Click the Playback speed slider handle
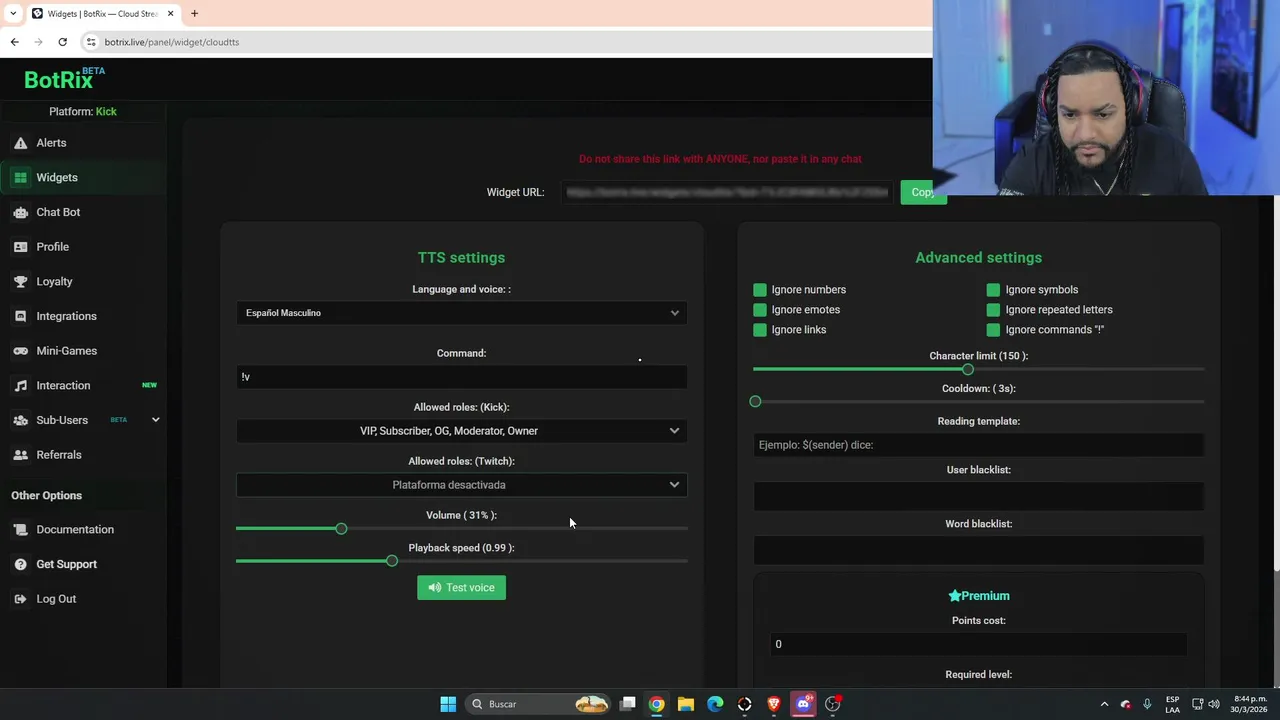 [392, 561]
